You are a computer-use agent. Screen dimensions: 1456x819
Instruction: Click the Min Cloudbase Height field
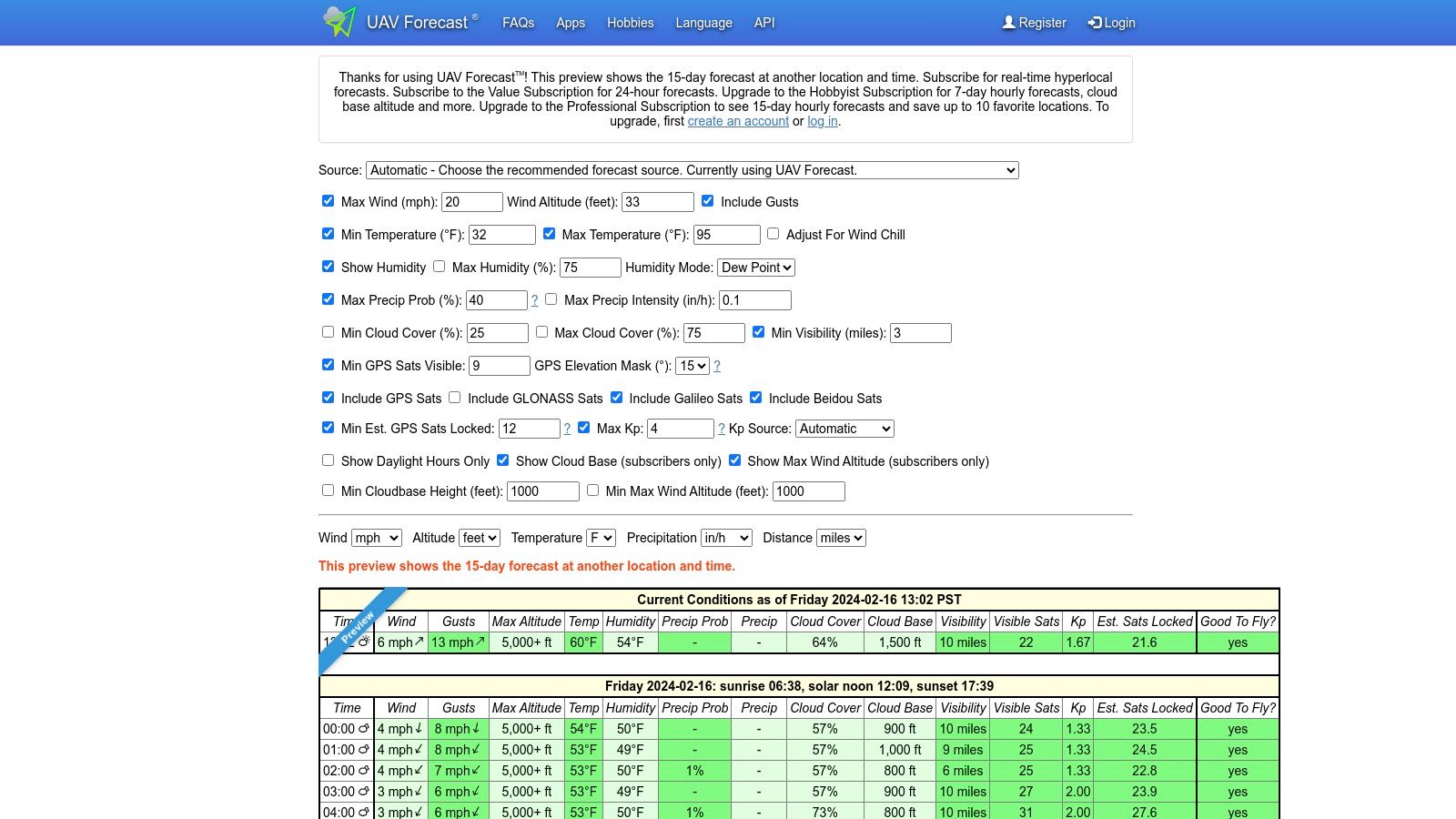coord(543,491)
